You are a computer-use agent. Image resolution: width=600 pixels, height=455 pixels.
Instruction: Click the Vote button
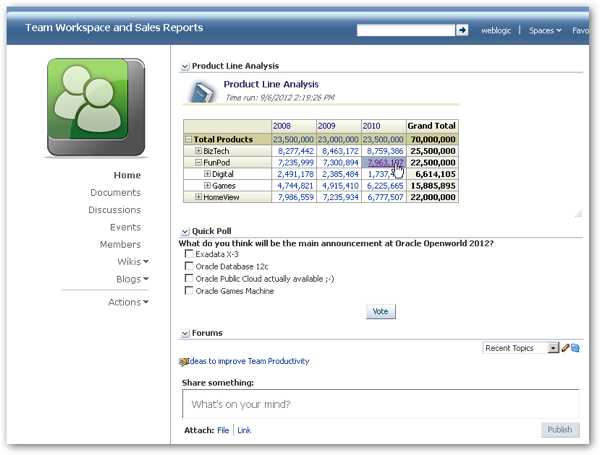[381, 311]
